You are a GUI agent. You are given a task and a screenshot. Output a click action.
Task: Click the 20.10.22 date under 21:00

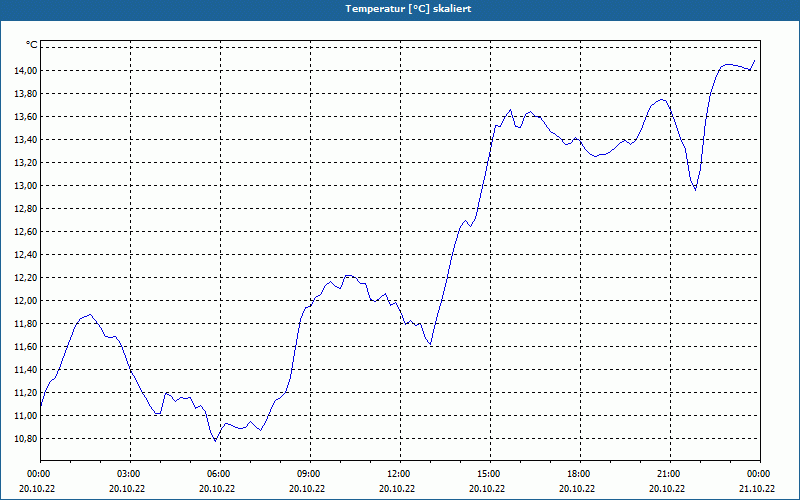(667, 488)
